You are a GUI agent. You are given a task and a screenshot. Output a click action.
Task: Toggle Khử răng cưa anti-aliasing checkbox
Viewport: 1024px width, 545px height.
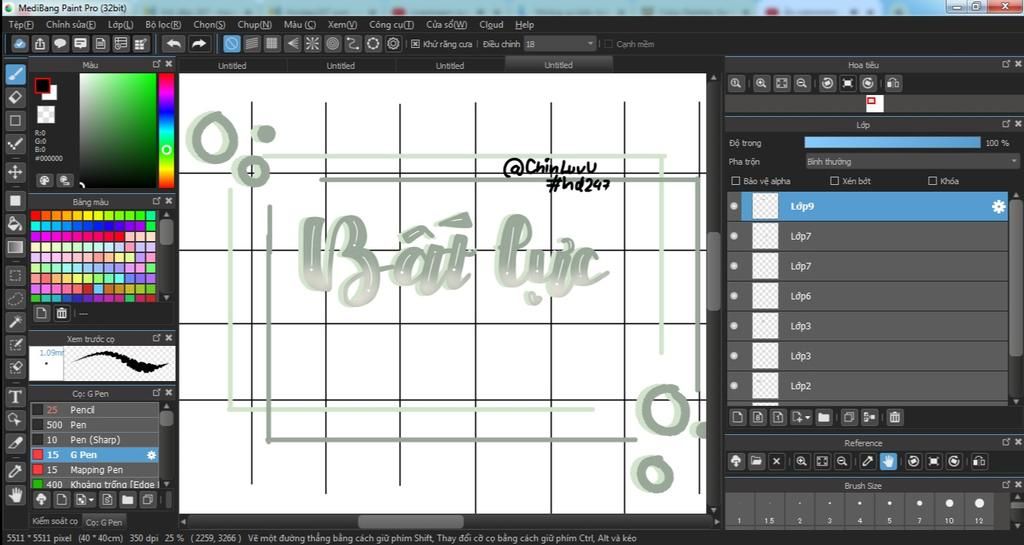pyautogui.click(x=415, y=44)
